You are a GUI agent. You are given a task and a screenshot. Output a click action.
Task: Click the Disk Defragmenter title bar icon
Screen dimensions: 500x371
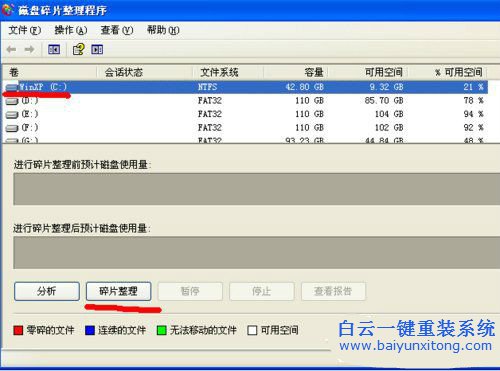tap(8, 10)
